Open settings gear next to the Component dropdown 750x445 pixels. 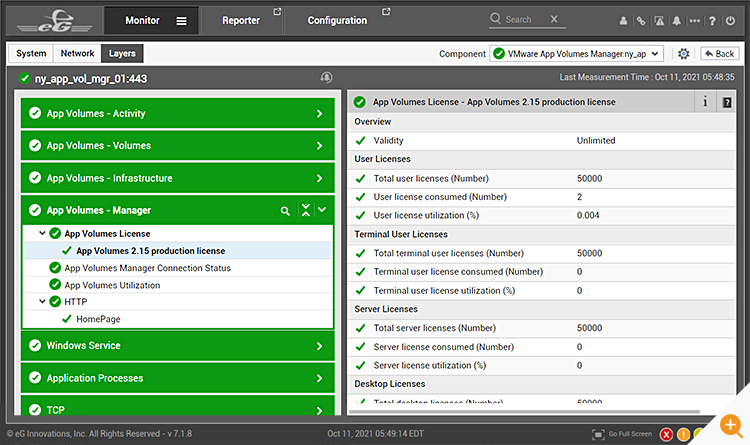[x=684, y=54]
